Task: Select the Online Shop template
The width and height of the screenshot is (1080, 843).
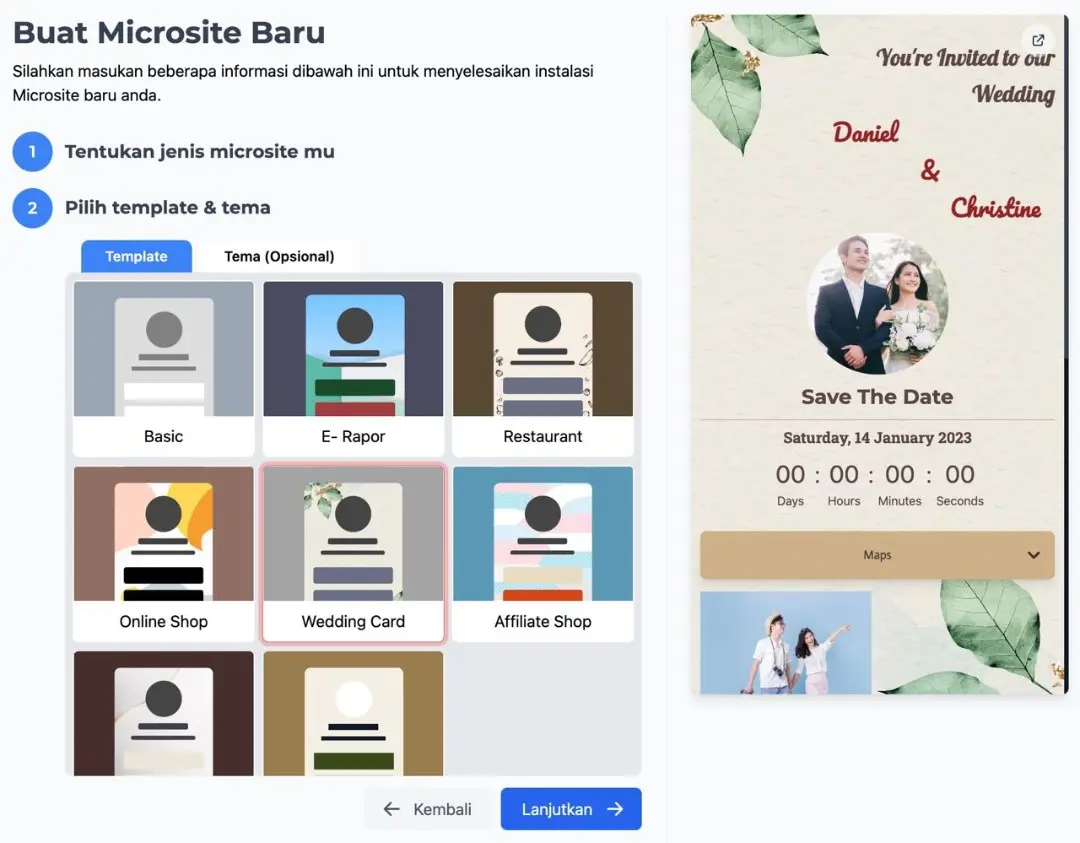Action: (x=164, y=553)
